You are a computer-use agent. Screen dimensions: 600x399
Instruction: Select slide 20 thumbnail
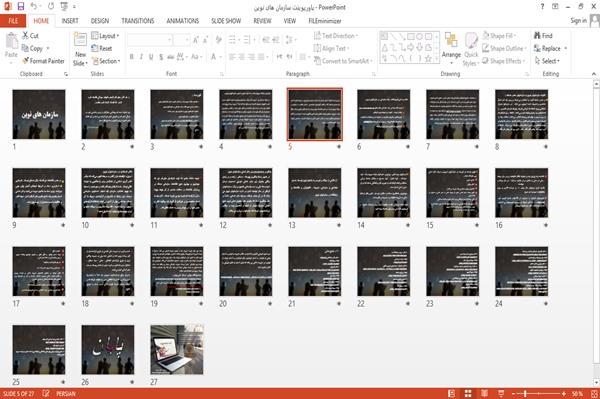(246, 271)
